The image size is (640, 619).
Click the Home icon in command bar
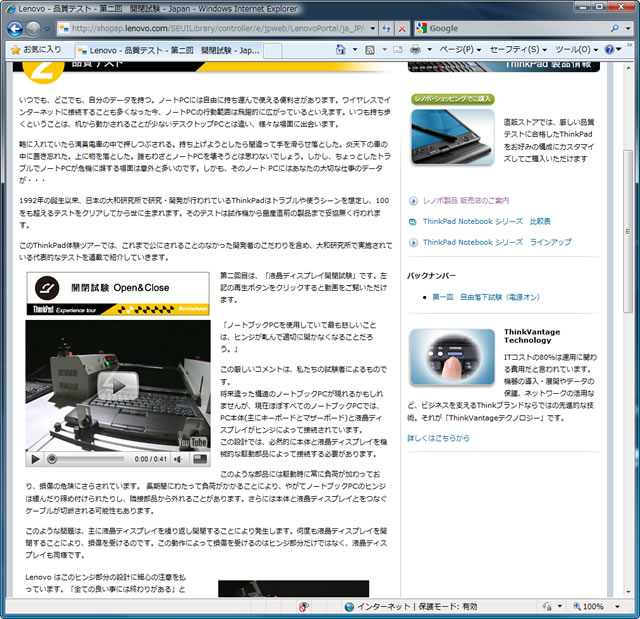[x=340, y=49]
